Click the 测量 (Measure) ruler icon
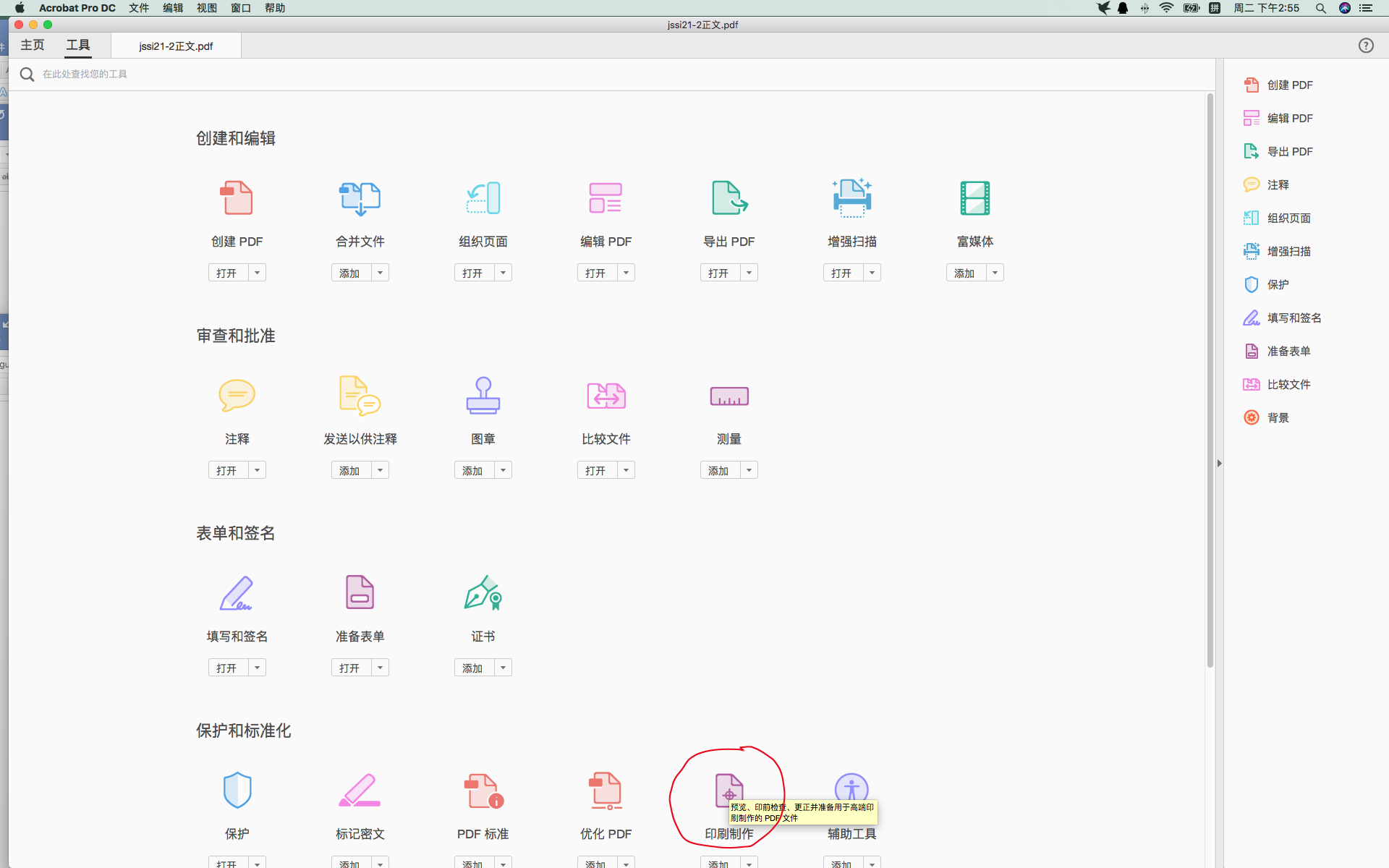The image size is (1389, 868). point(729,396)
